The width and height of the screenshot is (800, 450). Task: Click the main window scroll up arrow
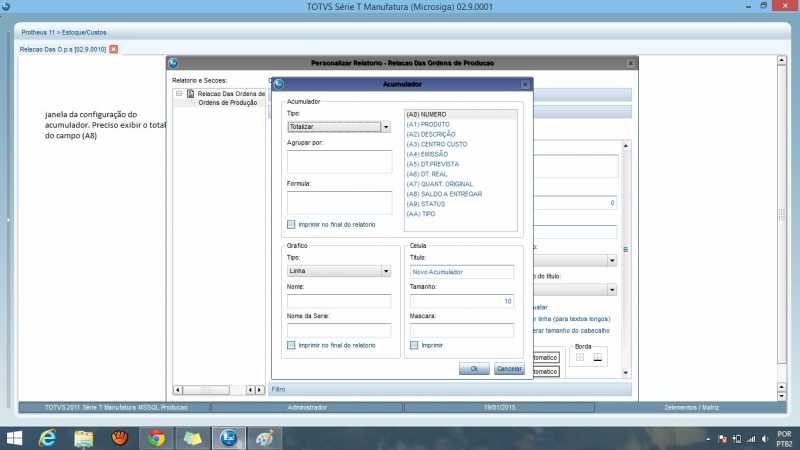coord(781,60)
